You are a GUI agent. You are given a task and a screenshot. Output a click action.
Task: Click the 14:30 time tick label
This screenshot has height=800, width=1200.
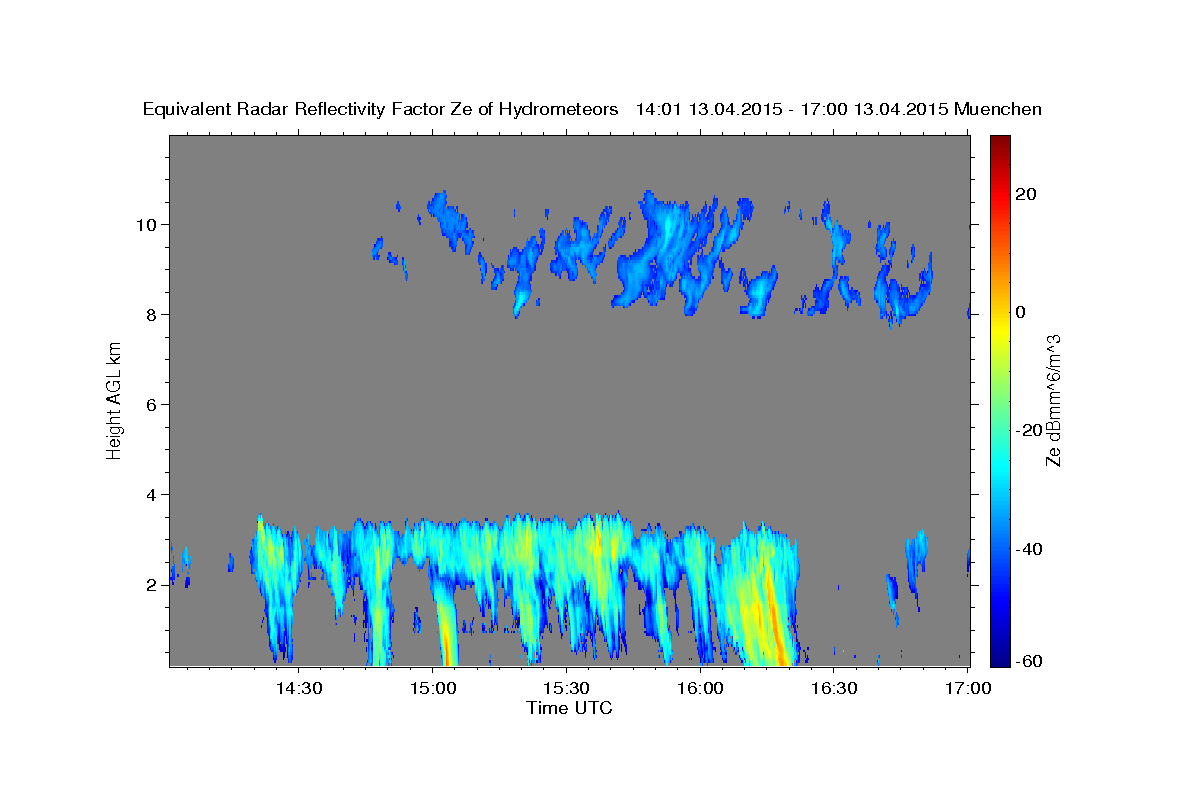299,689
